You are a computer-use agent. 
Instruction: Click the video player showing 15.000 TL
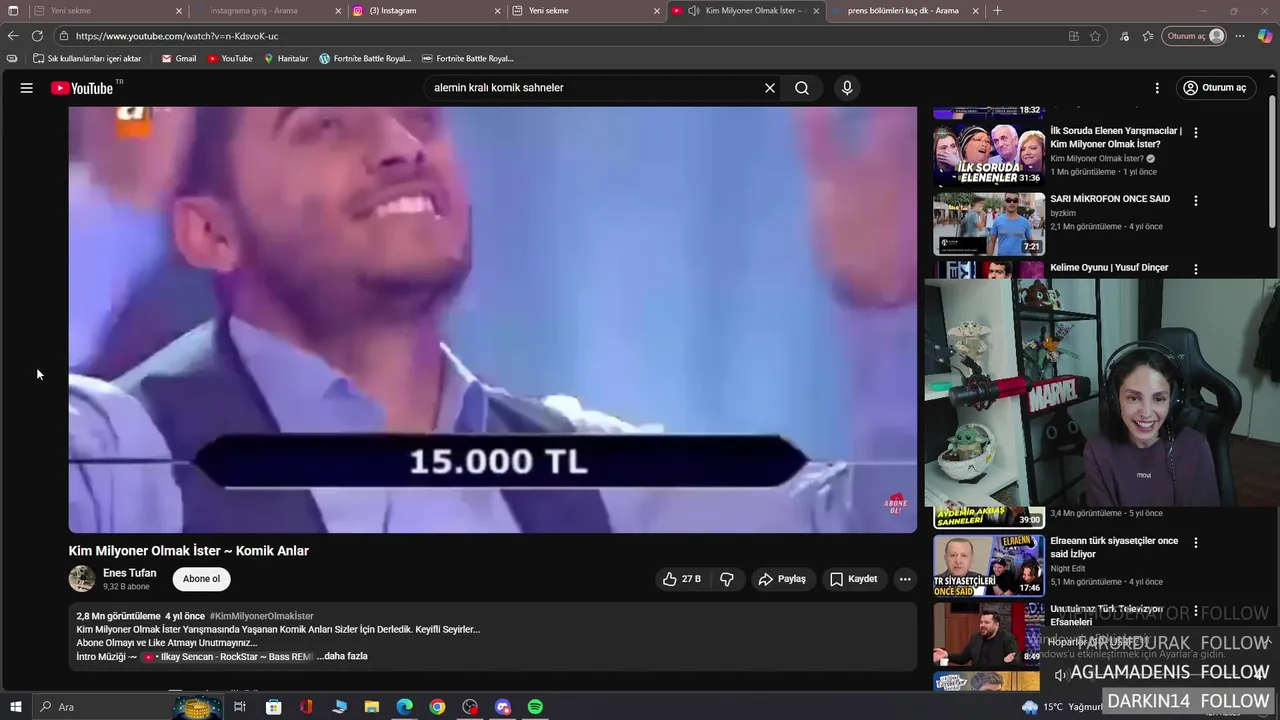coord(493,320)
